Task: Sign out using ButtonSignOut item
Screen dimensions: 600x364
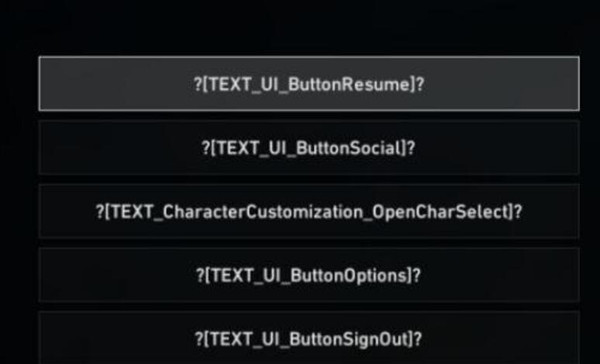Action: click(x=309, y=338)
